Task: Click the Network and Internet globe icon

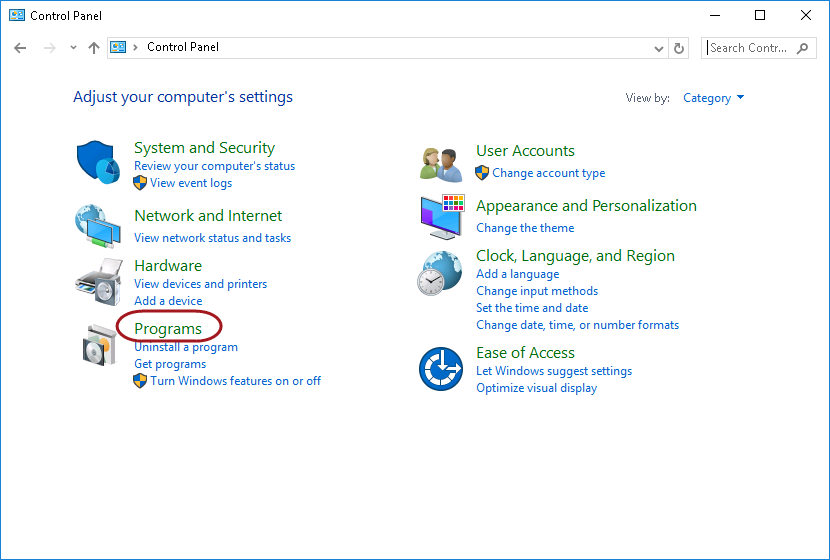Action: (x=98, y=225)
